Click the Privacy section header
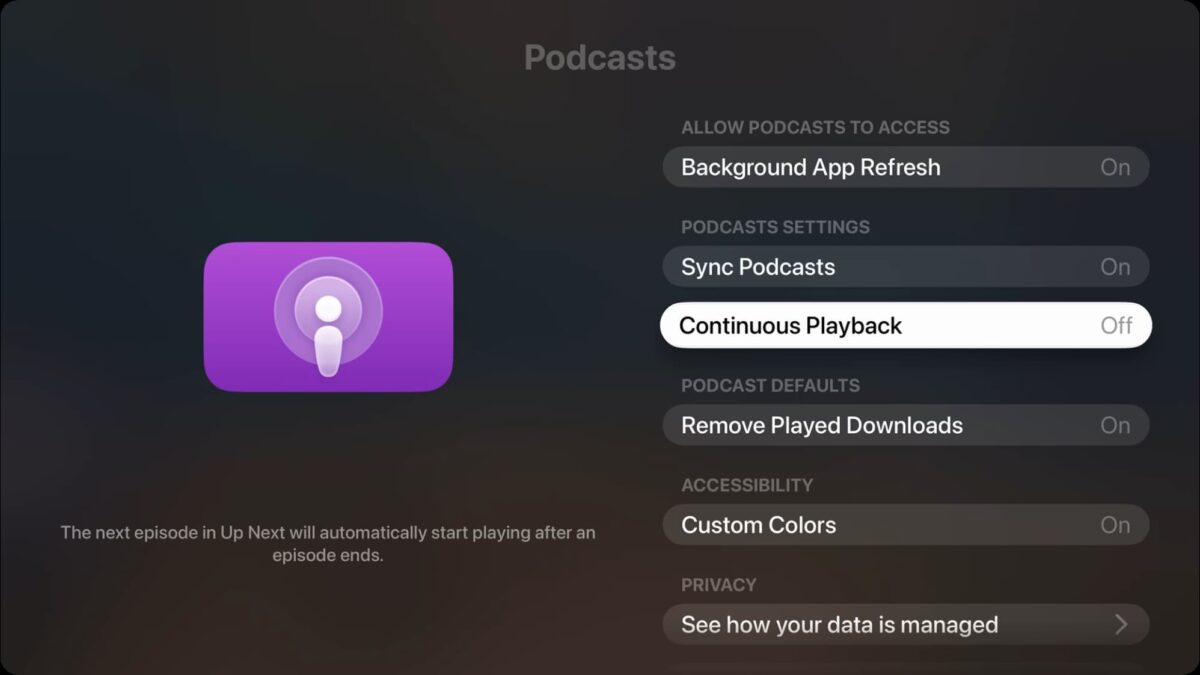Image resolution: width=1200 pixels, height=675 pixels. (x=719, y=585)
